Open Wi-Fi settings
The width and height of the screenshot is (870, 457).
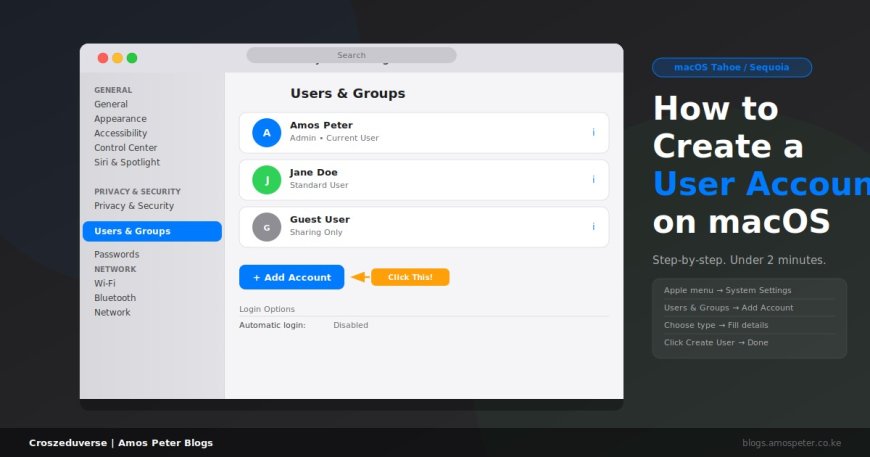(x=105, y=283)
